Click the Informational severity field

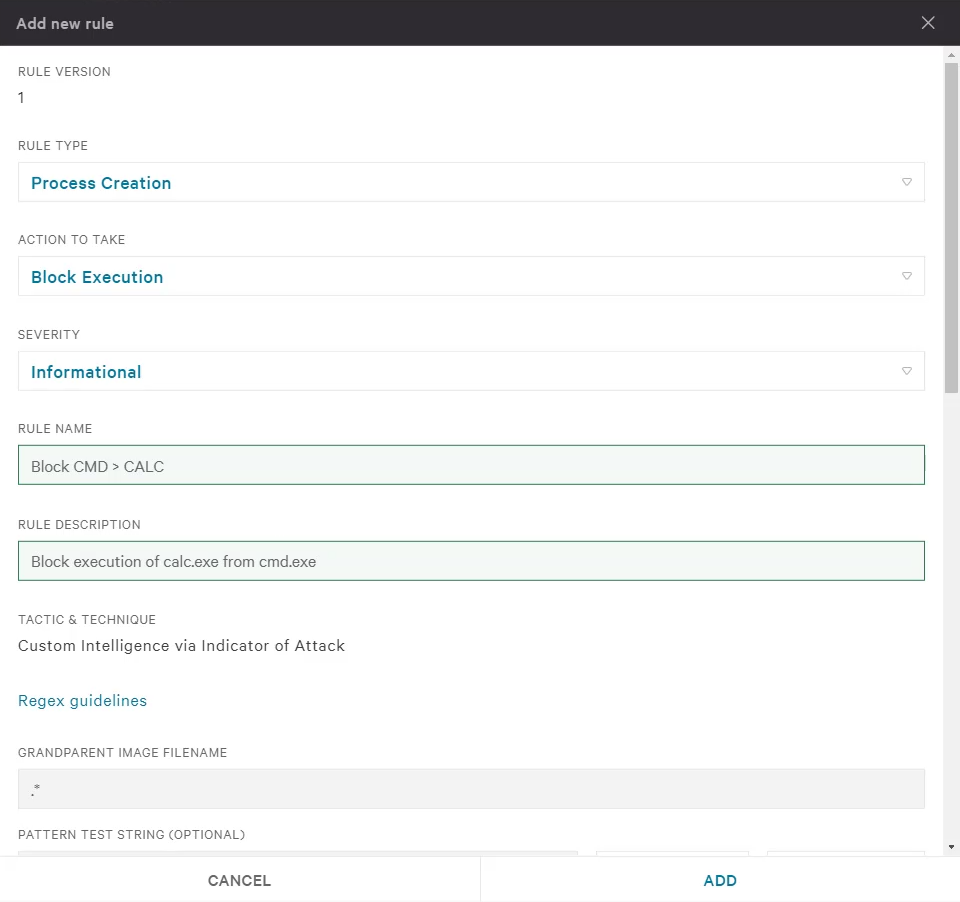tap(471, 371)
